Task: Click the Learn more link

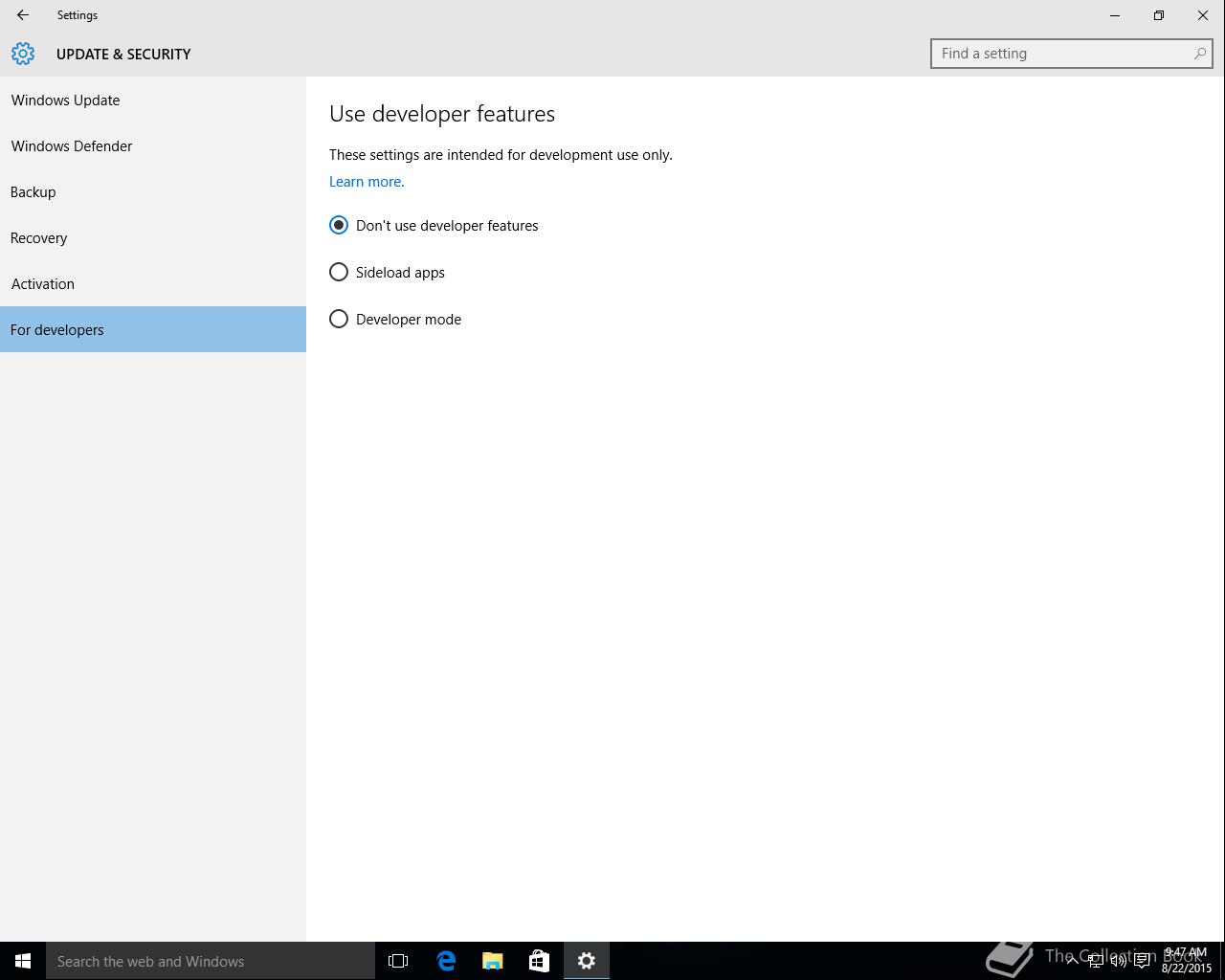Action: [x=367, y=182]
